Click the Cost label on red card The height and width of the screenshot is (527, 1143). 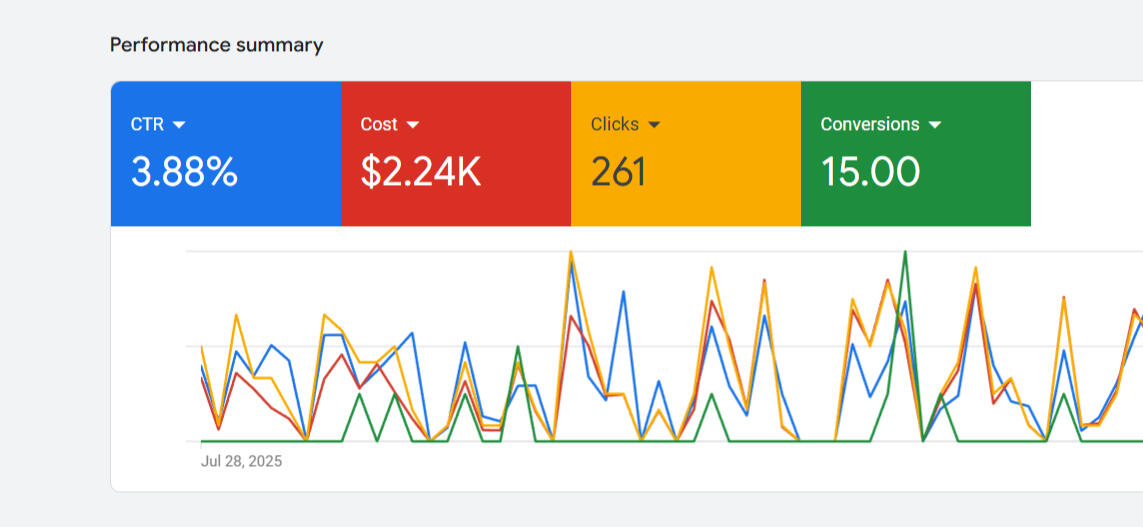point(379,125)
